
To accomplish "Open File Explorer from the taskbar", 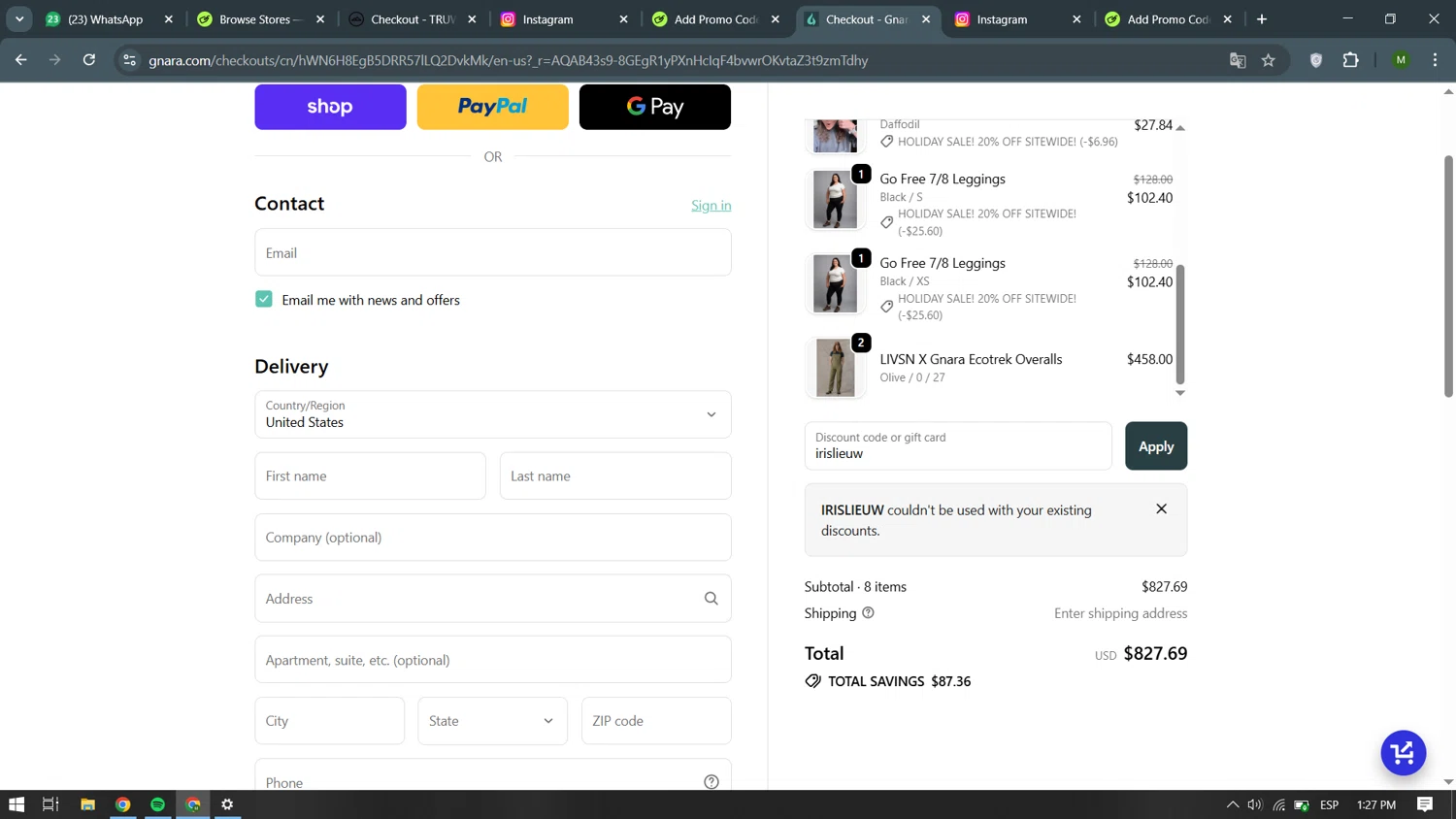I will [x=87, y=804].
